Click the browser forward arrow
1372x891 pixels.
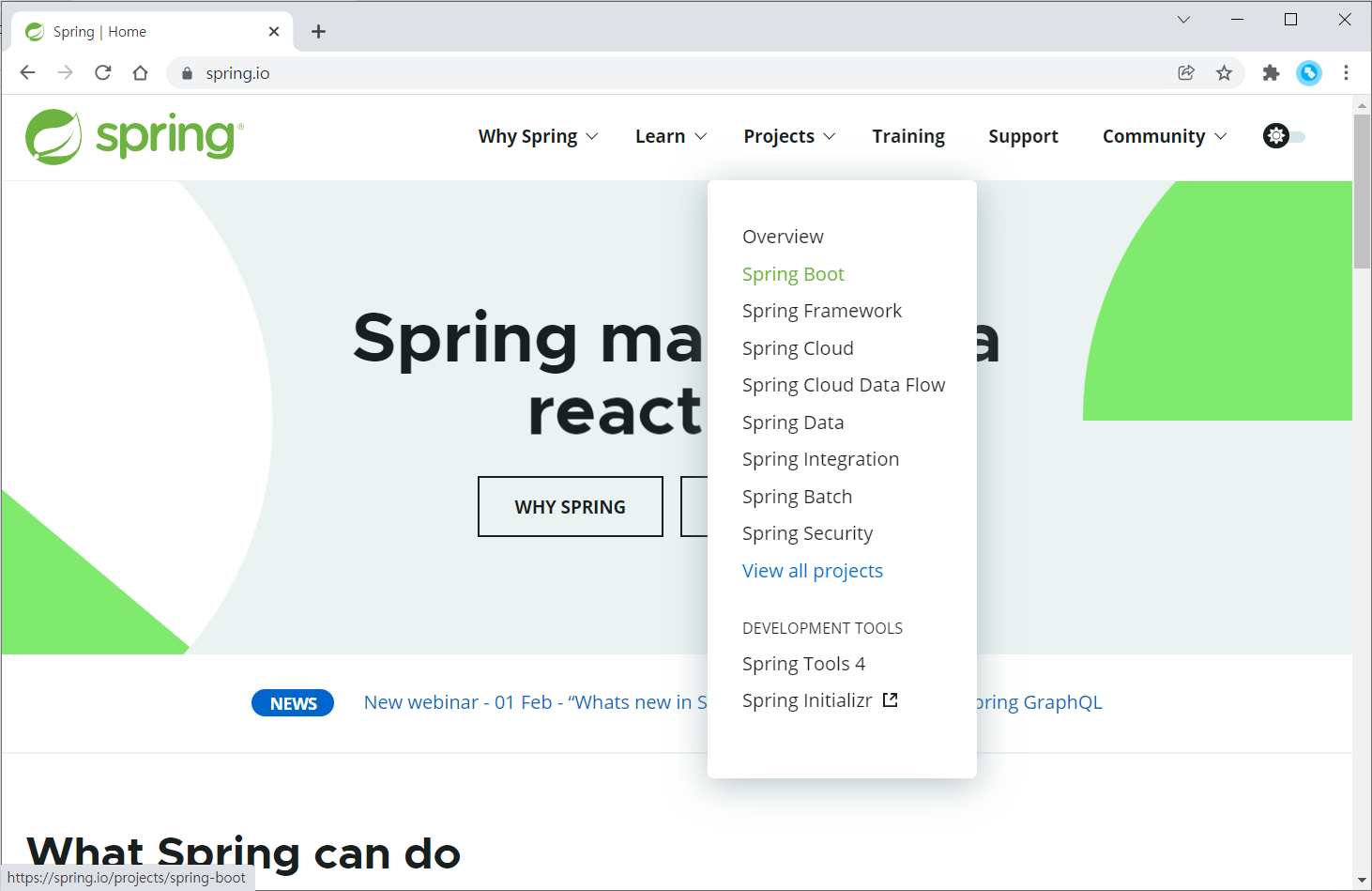(x=65, y=72)
